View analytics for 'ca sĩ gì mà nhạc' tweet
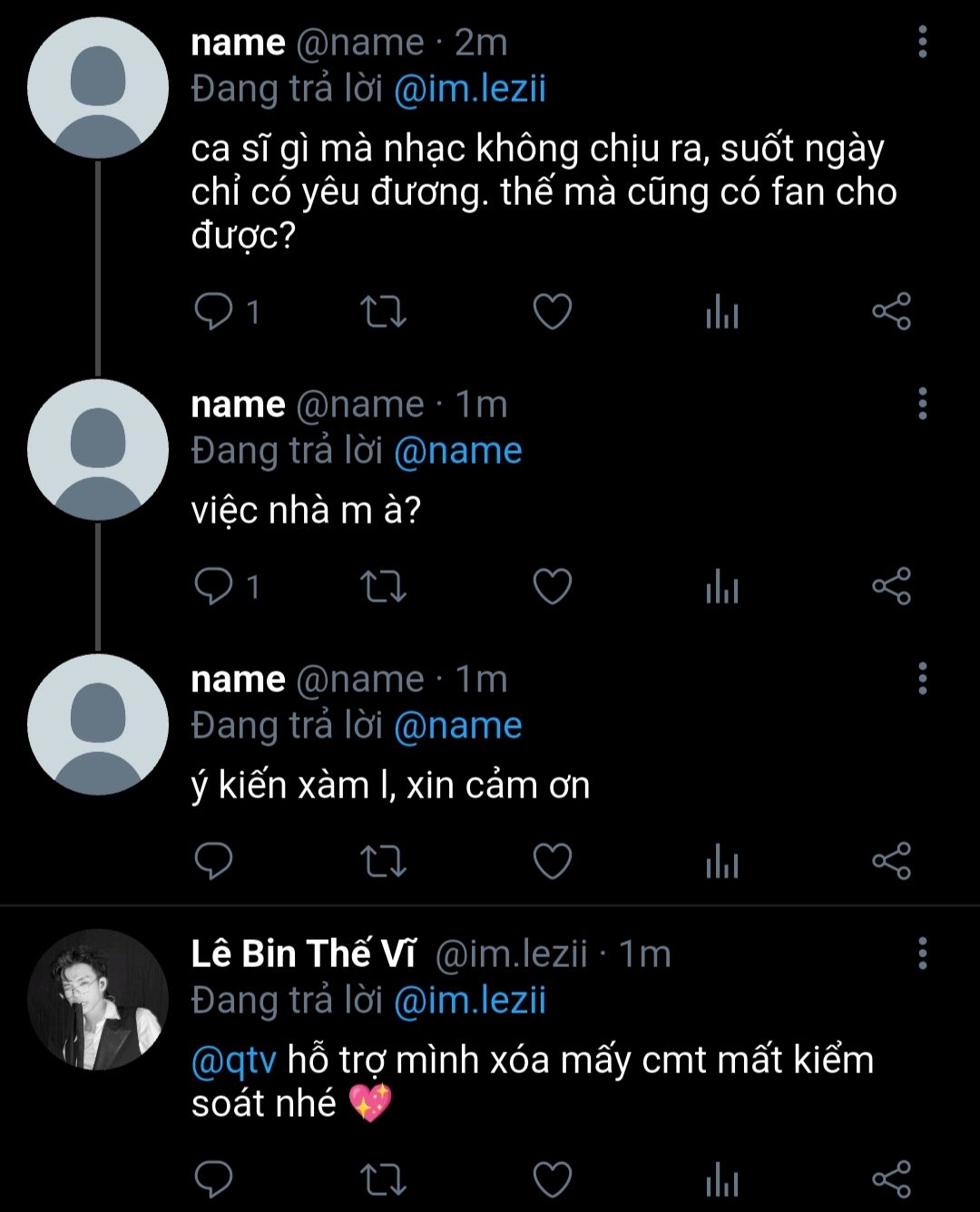The image size is (980, 1212). (722, 312)
